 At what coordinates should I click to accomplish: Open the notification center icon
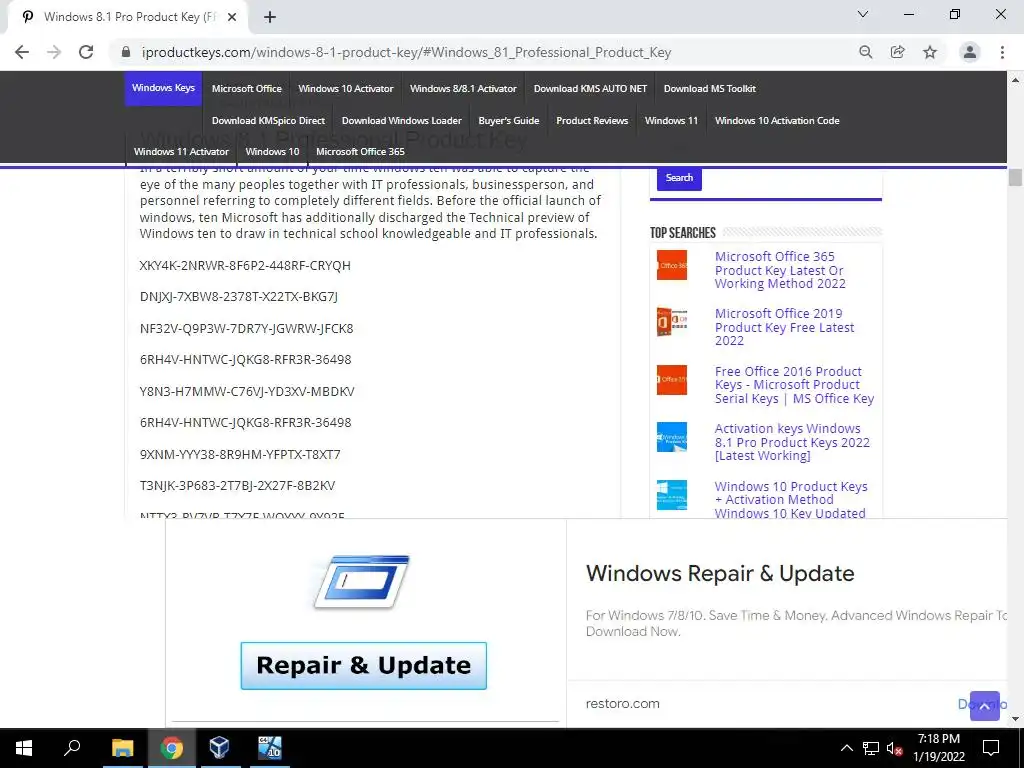(991, 748)
